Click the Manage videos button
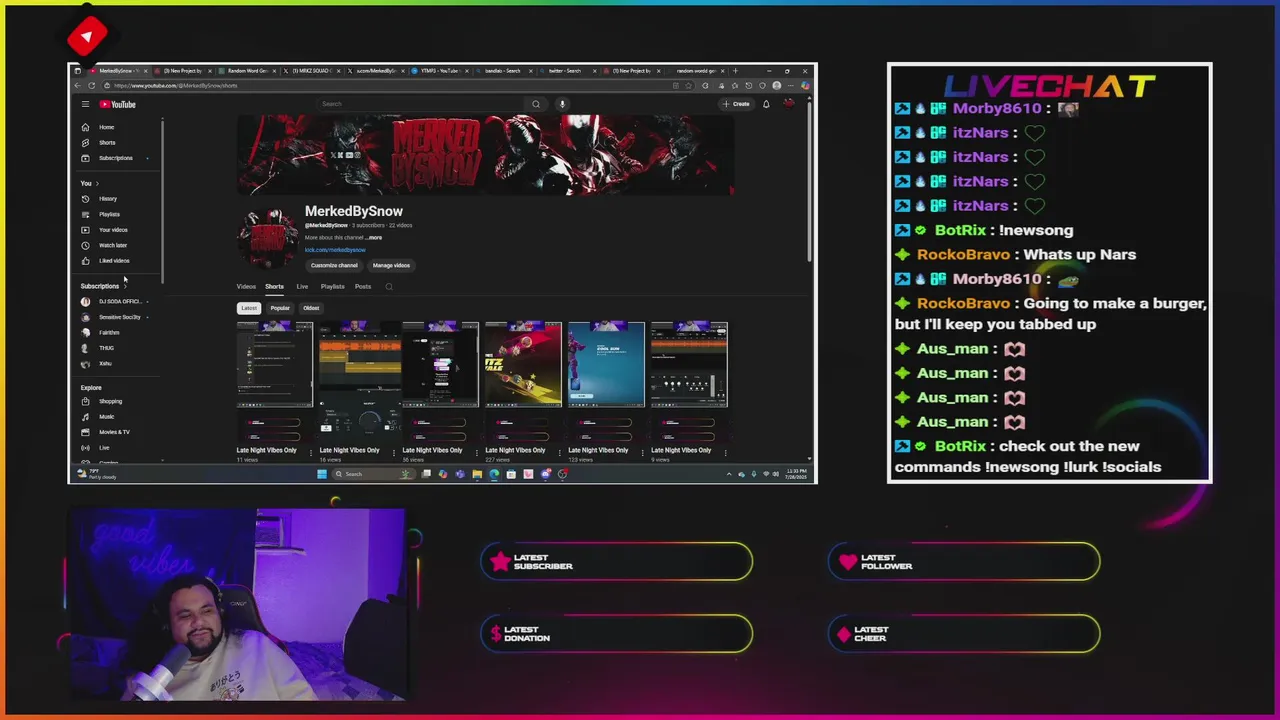 coord(391,265)
